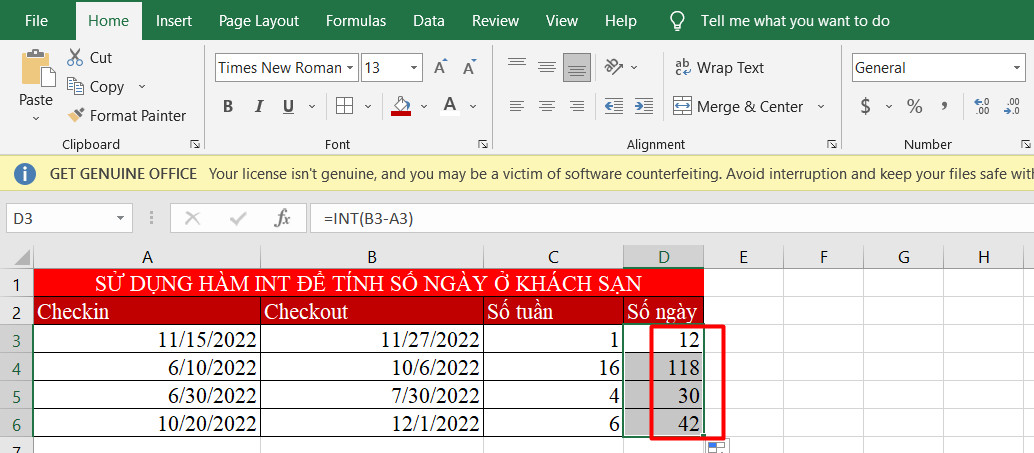This screenshot has height=453, width=1034.
Task: Expand the Merge & Center dropdown arrow
Action: click(821, 106)
